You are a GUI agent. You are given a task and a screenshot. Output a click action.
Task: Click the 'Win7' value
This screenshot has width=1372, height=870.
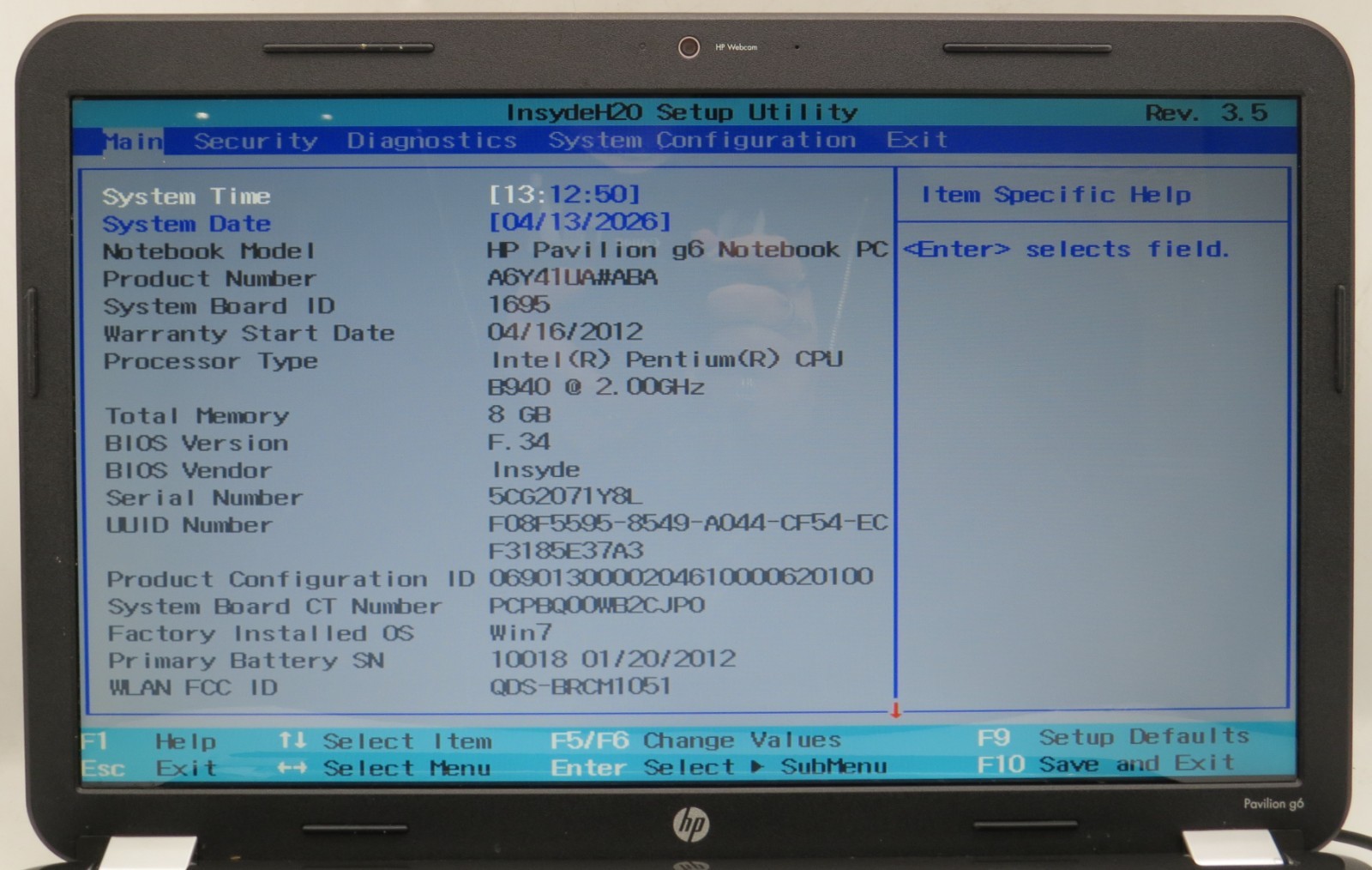click(x=521, y=632)
